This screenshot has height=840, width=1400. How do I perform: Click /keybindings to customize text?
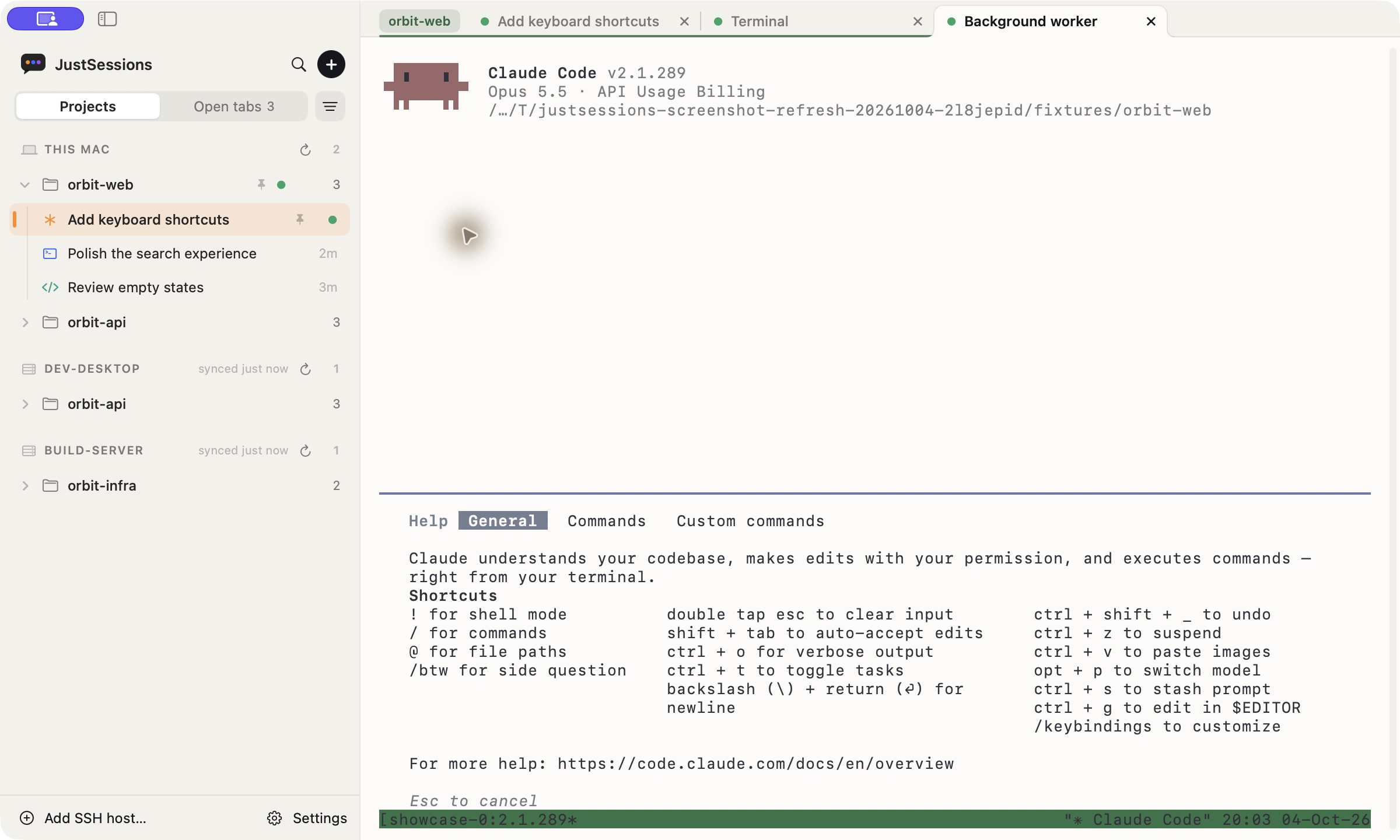pos(1157,726)
